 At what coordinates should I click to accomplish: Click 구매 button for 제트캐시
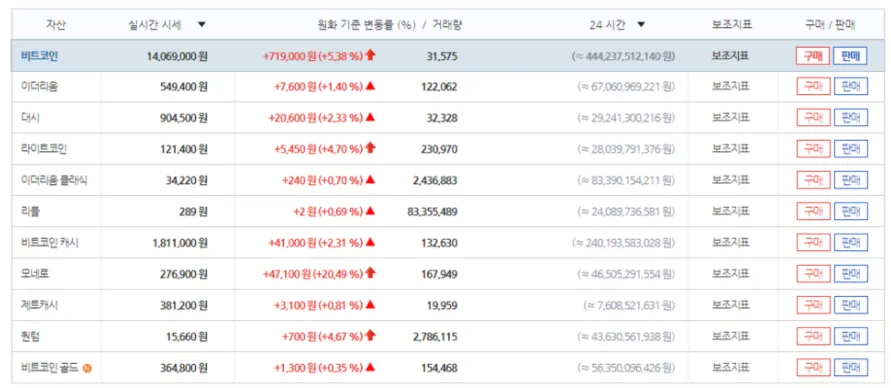(813, 305)
